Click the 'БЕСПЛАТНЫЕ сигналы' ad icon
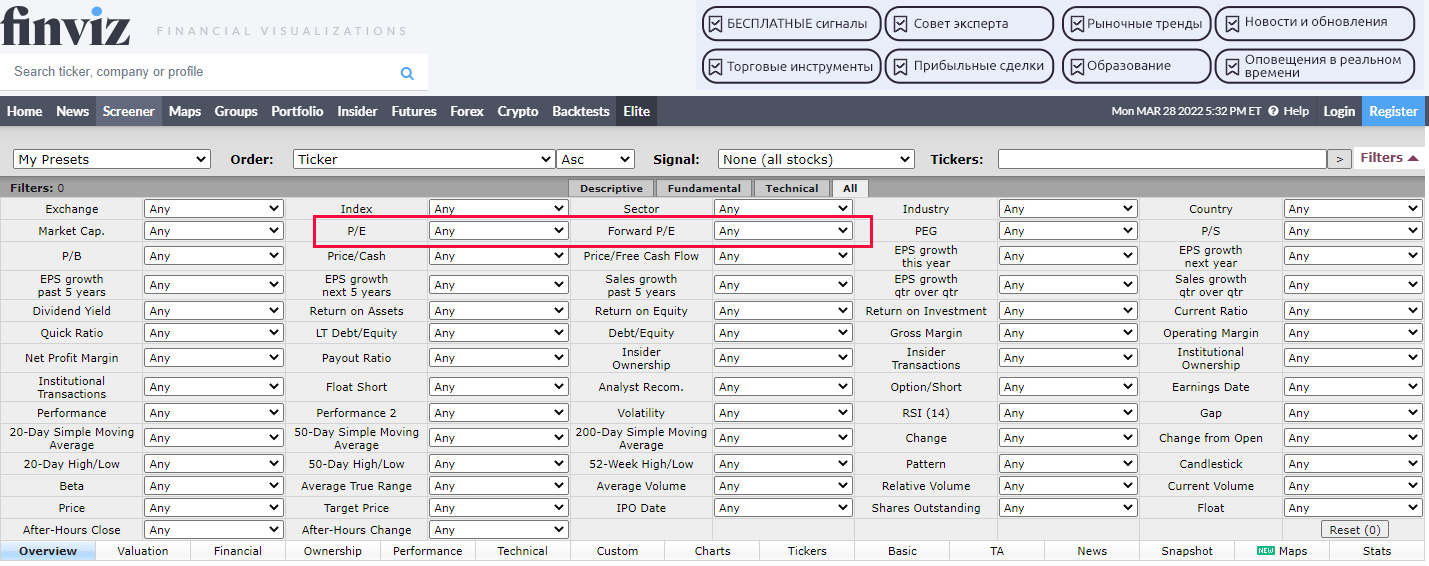The image size is (1429, 566). tap(715, 24)
